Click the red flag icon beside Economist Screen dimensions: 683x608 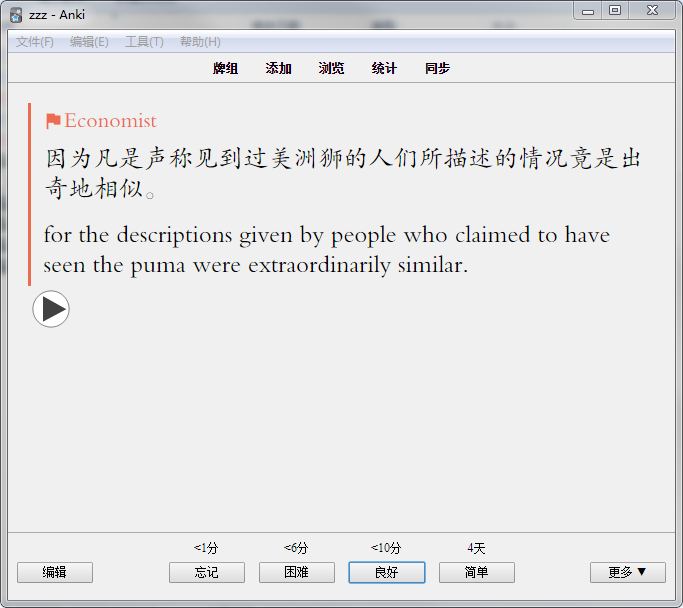pos(53,121)
